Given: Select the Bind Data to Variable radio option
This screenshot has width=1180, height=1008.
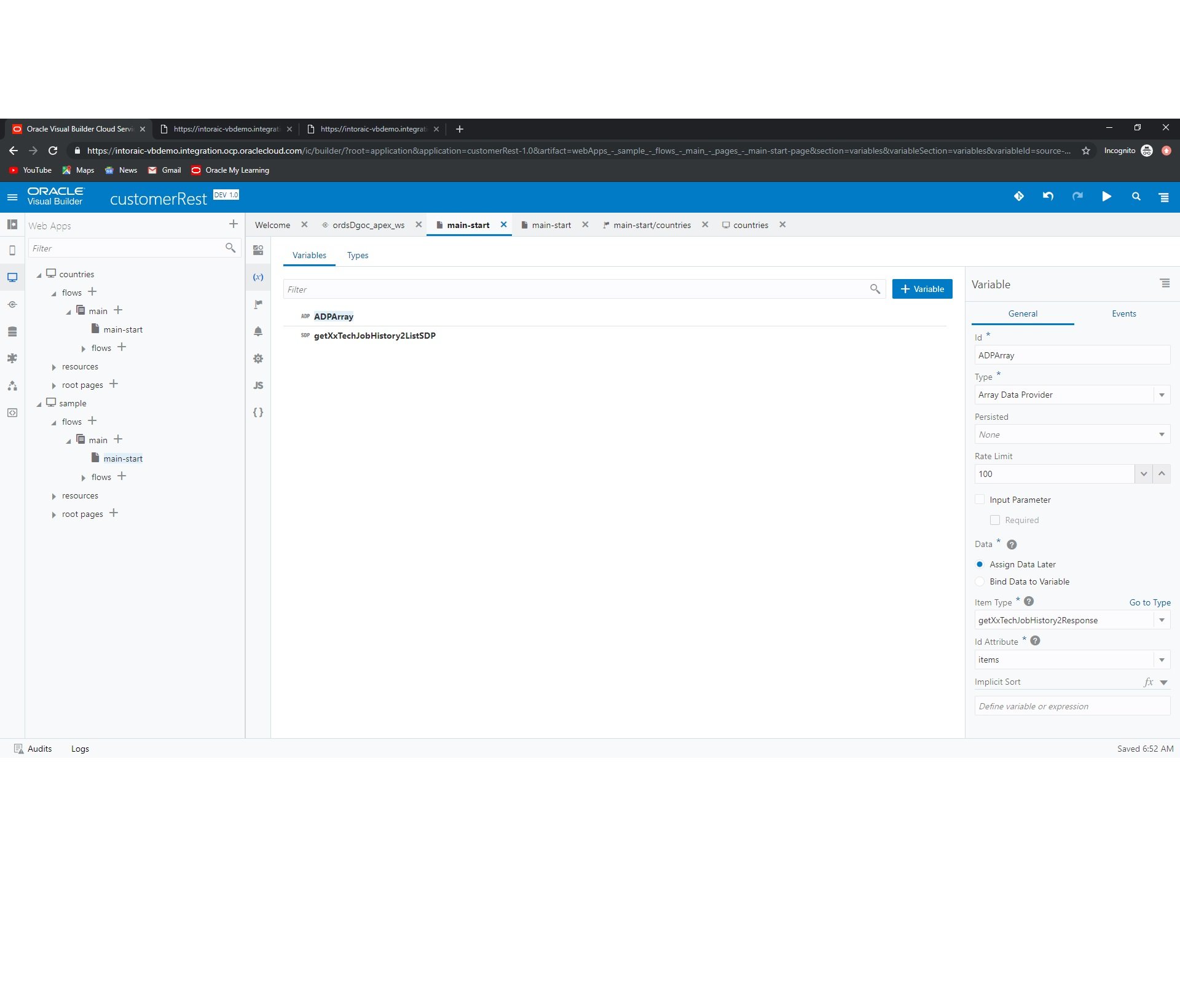Looking at the screenshot, I should click(x=980, y=581).
